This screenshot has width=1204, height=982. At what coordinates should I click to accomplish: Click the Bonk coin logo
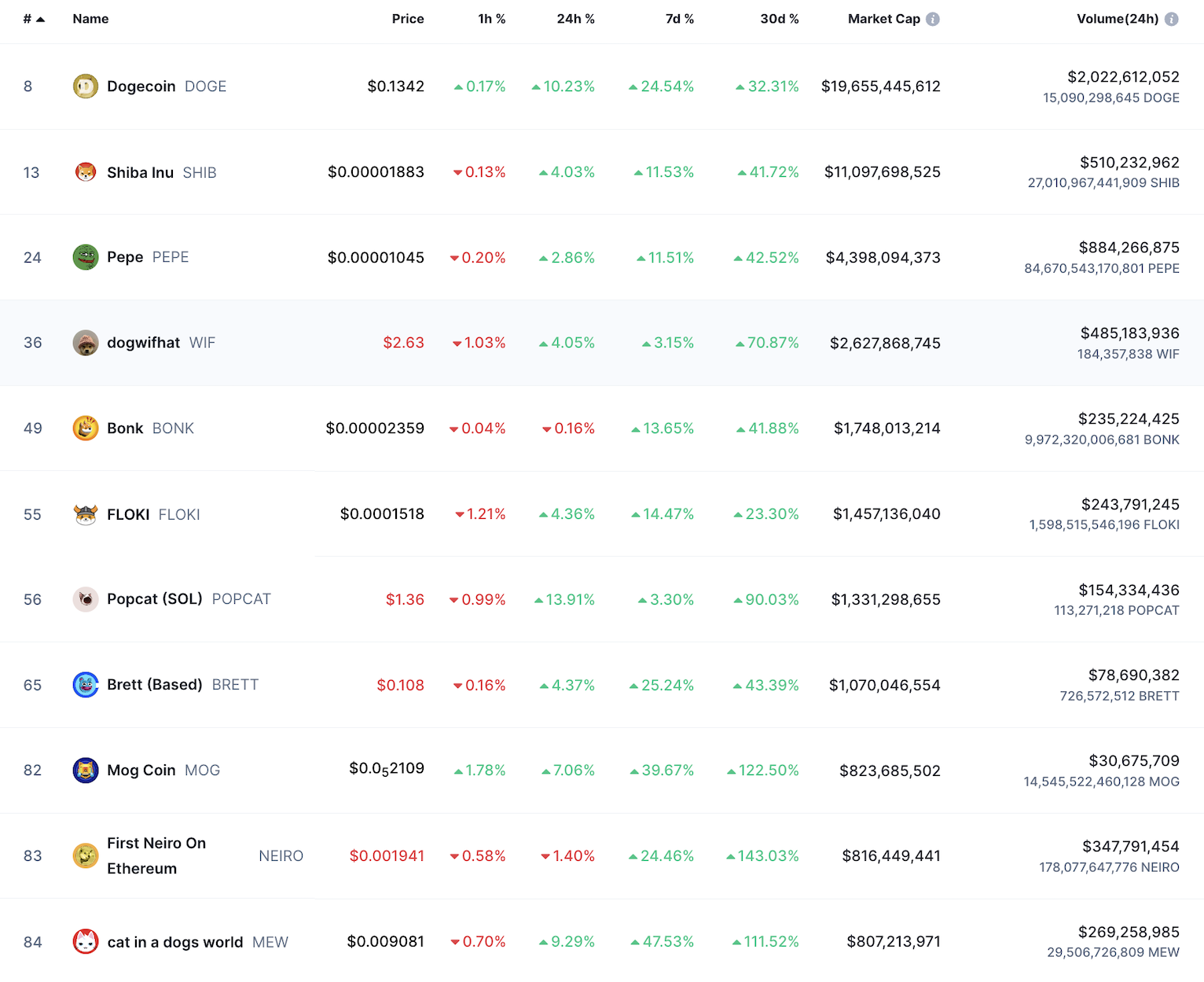point(86,428)
